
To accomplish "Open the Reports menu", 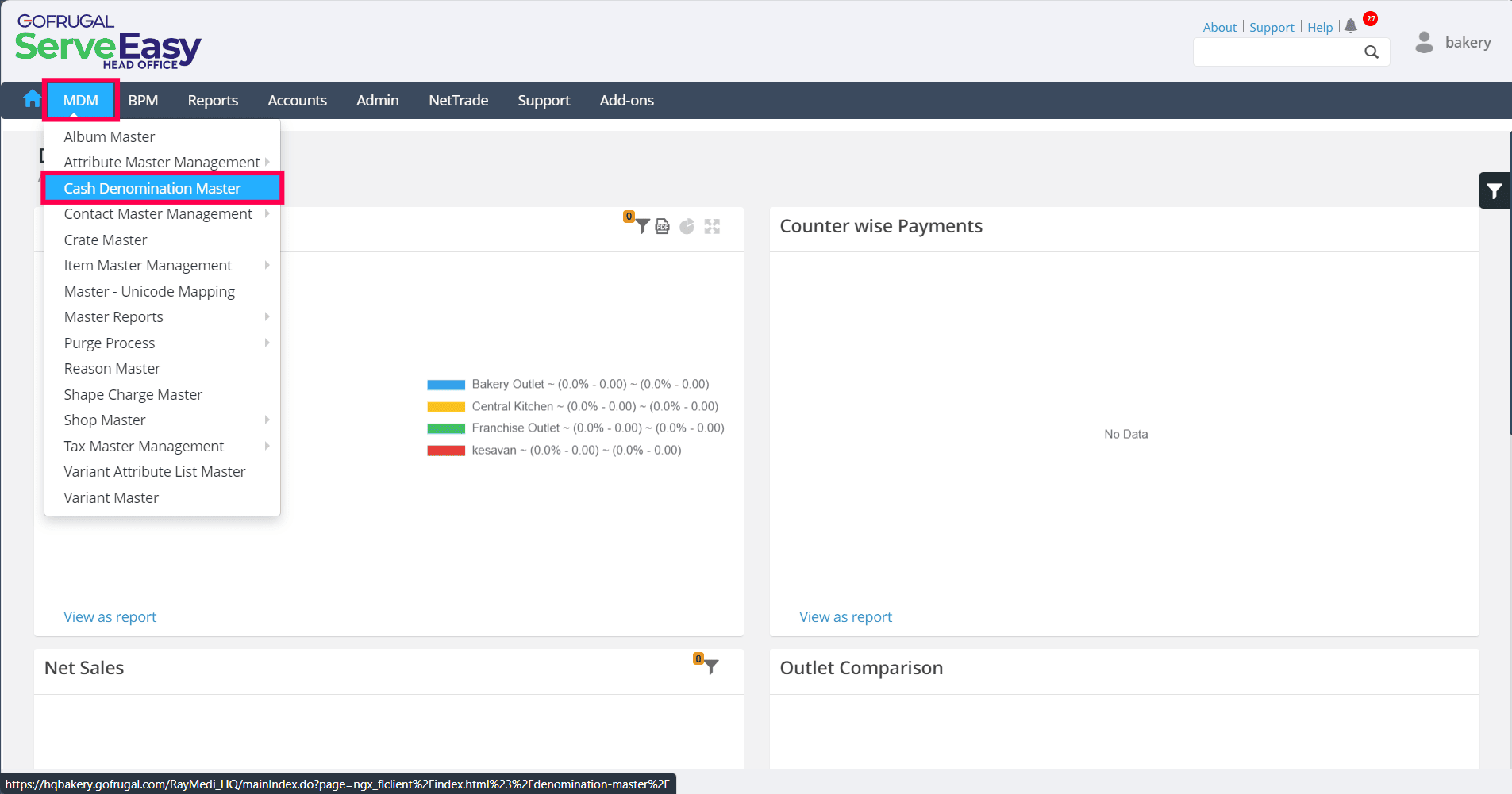I will tap(213, 101).
